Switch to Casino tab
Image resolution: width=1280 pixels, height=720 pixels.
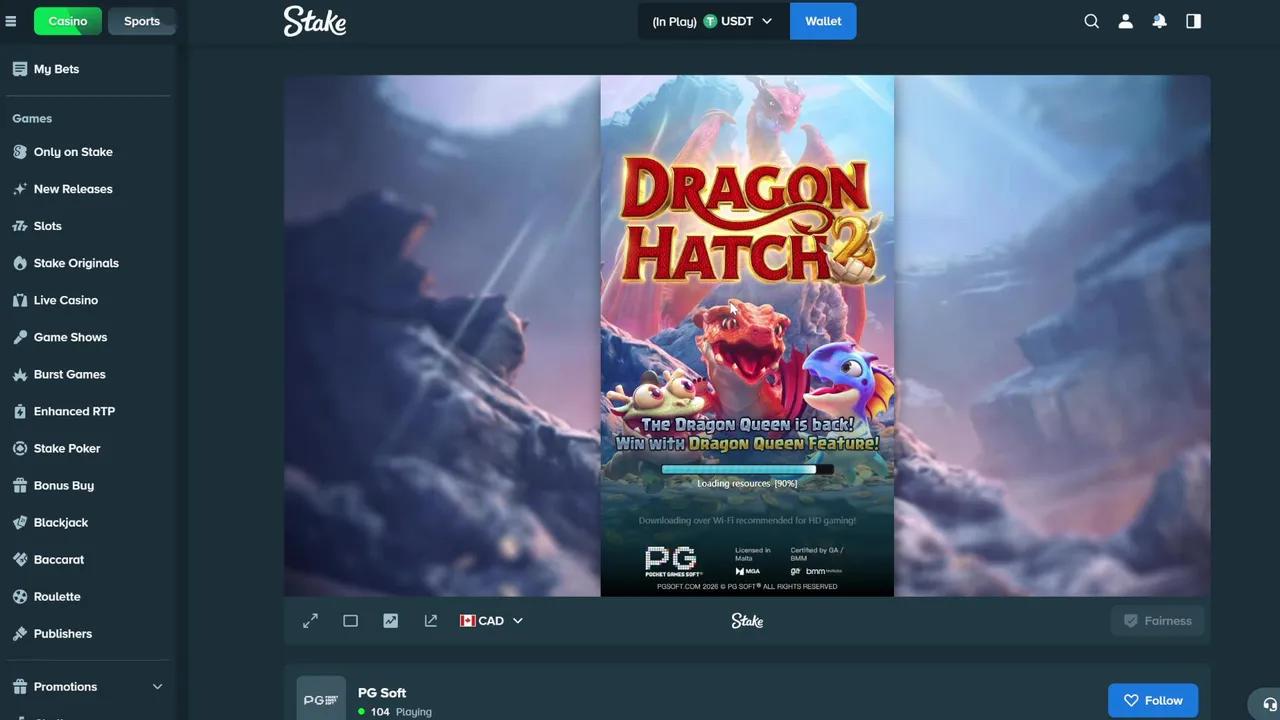tap(68, 21)
